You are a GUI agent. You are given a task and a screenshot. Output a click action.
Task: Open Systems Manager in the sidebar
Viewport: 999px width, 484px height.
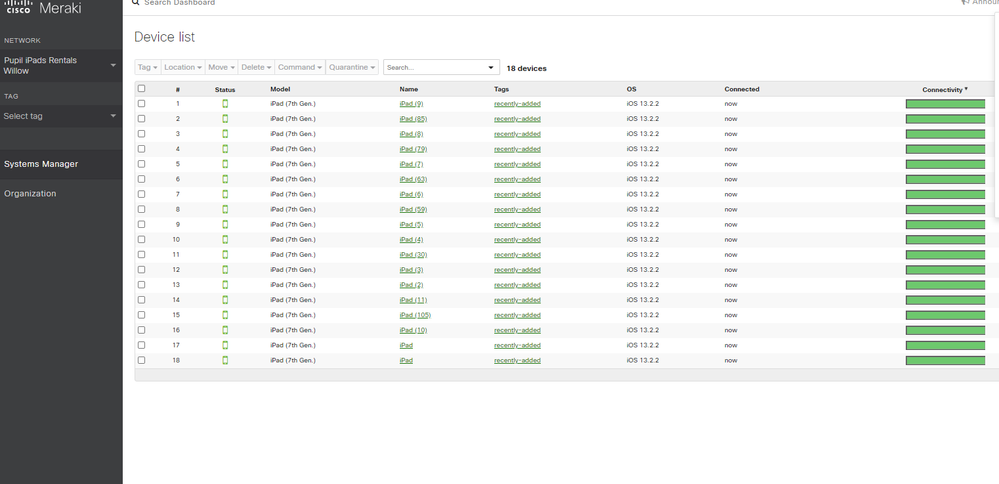[41, 164]
